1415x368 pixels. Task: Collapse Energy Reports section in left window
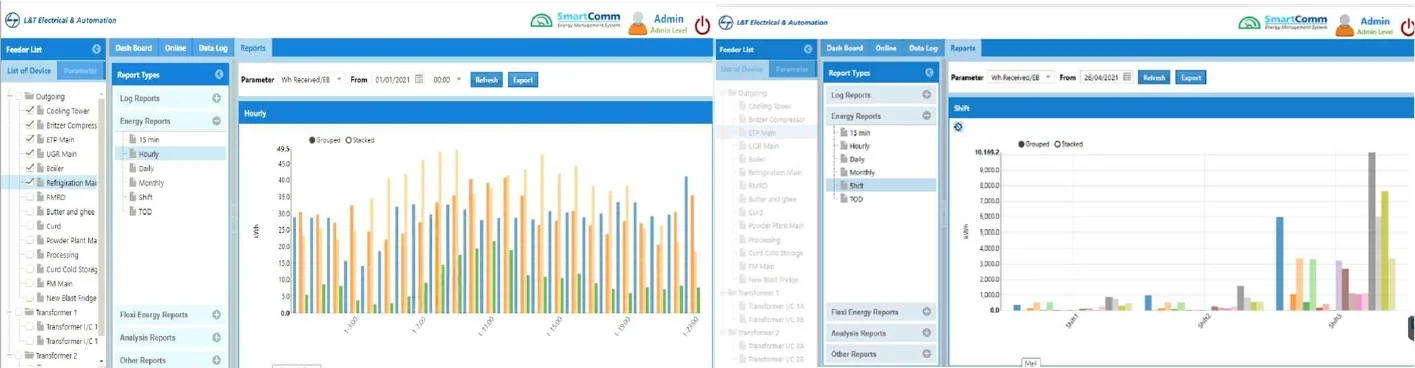216,121
